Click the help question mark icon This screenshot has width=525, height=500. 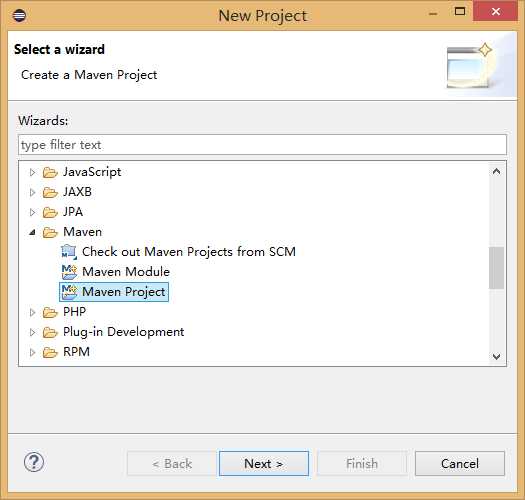(34, 462)
